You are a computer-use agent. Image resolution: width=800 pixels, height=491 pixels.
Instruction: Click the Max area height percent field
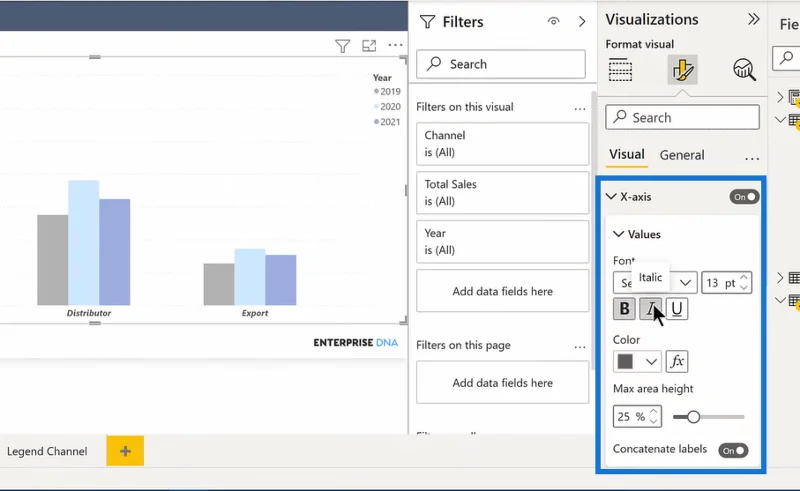point(637,416)
